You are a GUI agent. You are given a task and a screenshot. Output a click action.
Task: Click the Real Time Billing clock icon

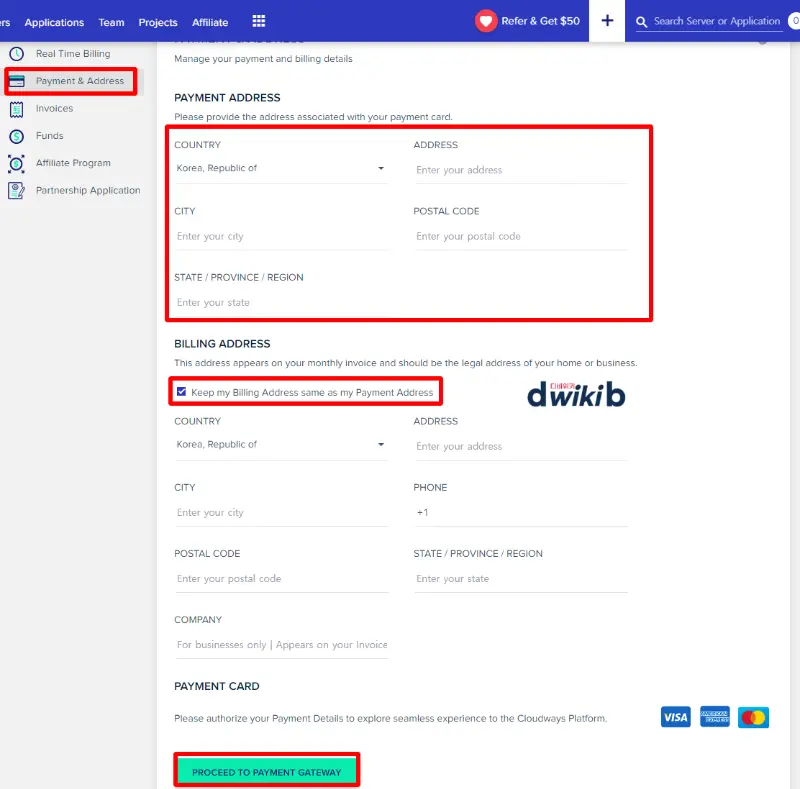tap(16, 54)
